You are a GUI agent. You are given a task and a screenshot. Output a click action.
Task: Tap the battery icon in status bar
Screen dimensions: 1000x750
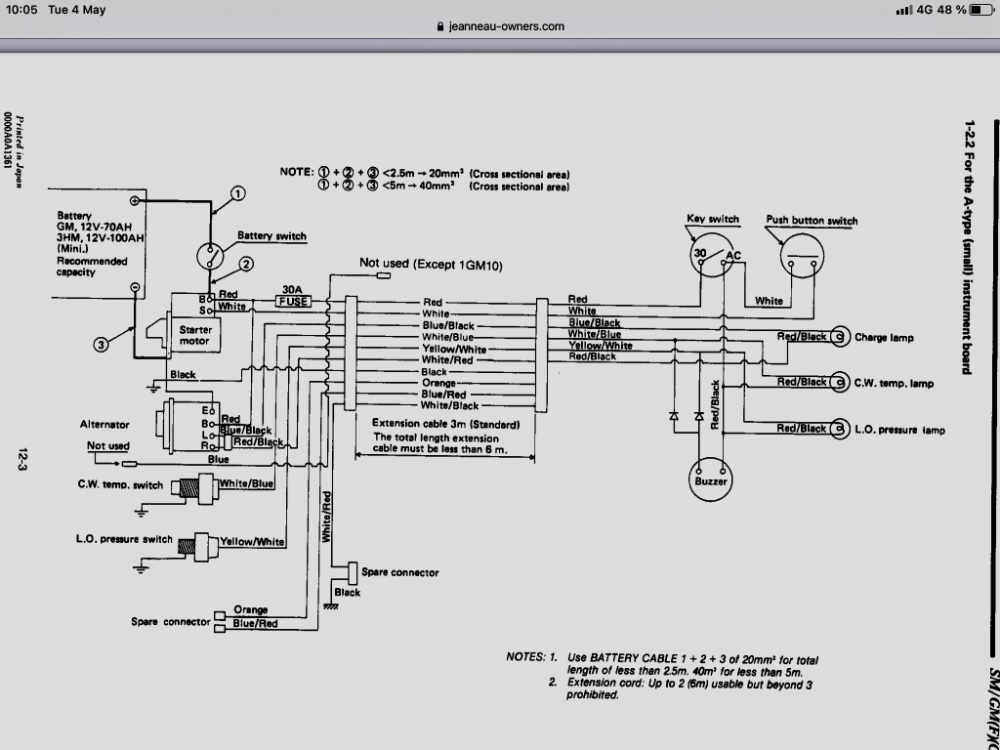pos(982,10)
